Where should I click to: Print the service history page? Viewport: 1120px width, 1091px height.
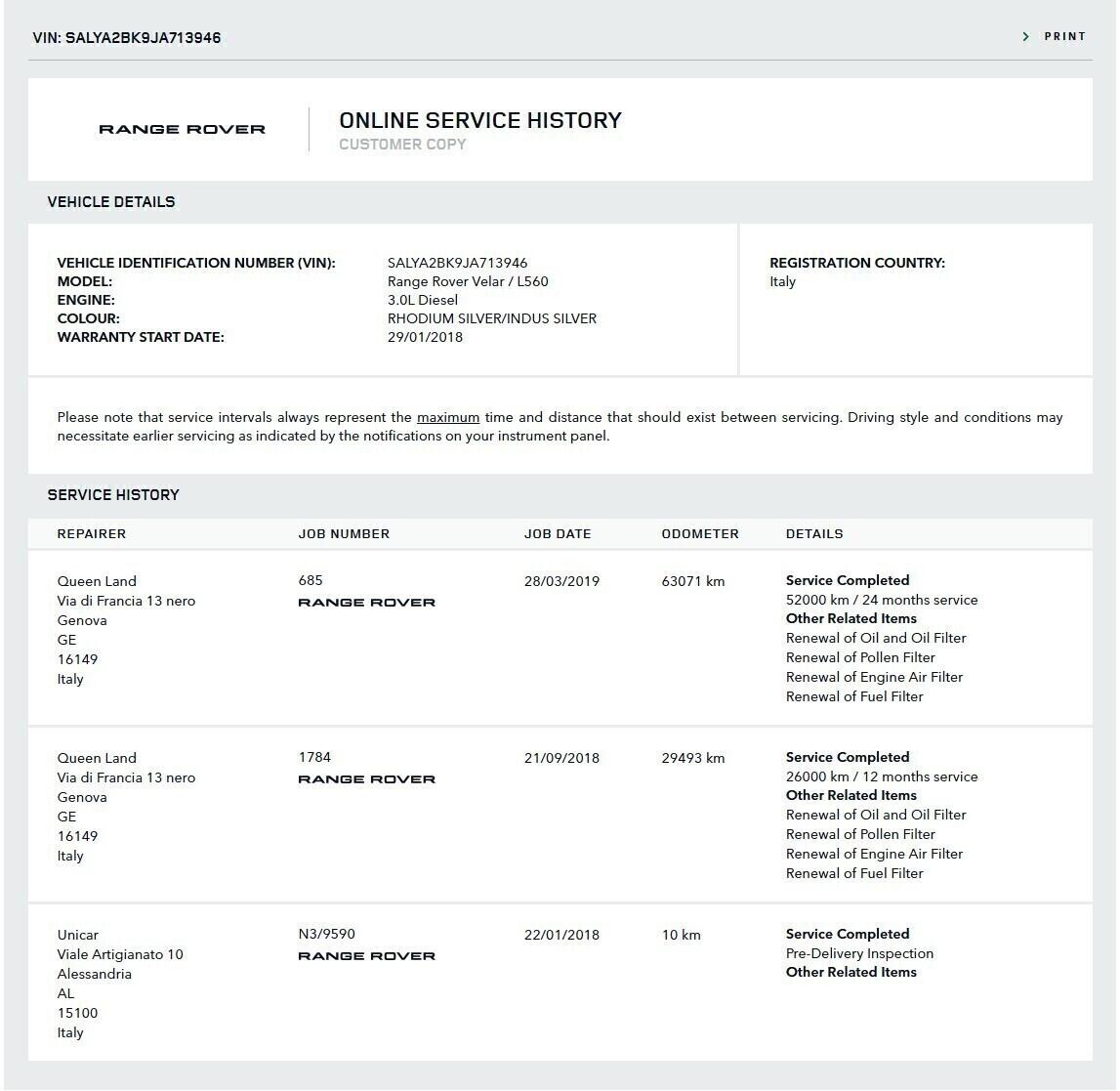pyautogui.click(x=1064, y=37)
